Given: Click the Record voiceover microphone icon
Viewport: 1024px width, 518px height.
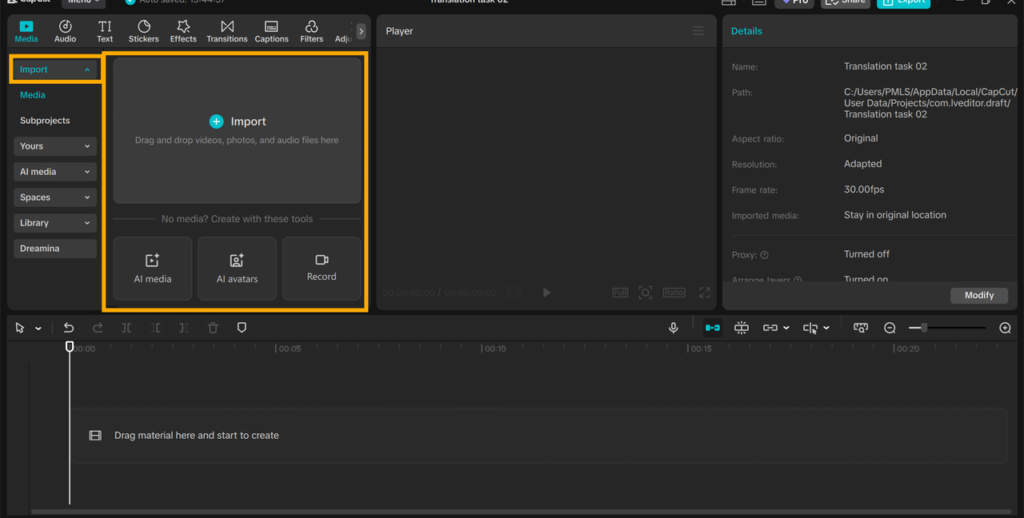Looking at the screenshot, I should point(674,328).
